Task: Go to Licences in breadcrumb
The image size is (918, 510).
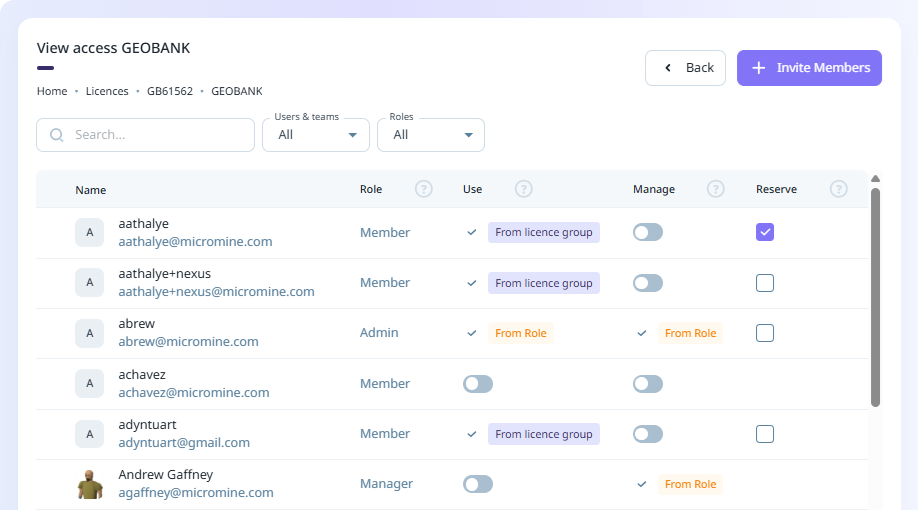Action: (107, 91)
